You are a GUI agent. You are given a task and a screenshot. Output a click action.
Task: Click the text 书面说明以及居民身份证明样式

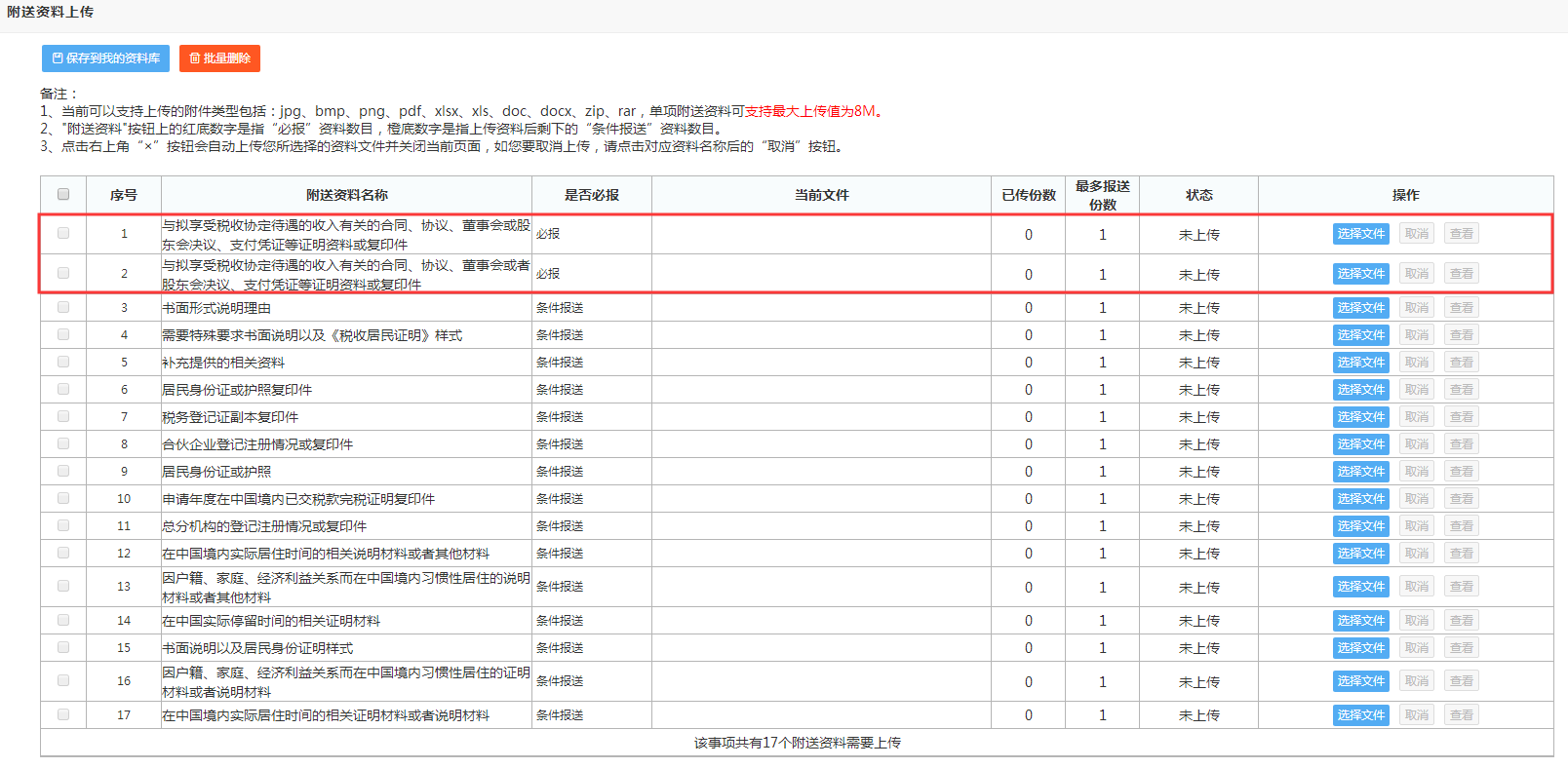257,648
